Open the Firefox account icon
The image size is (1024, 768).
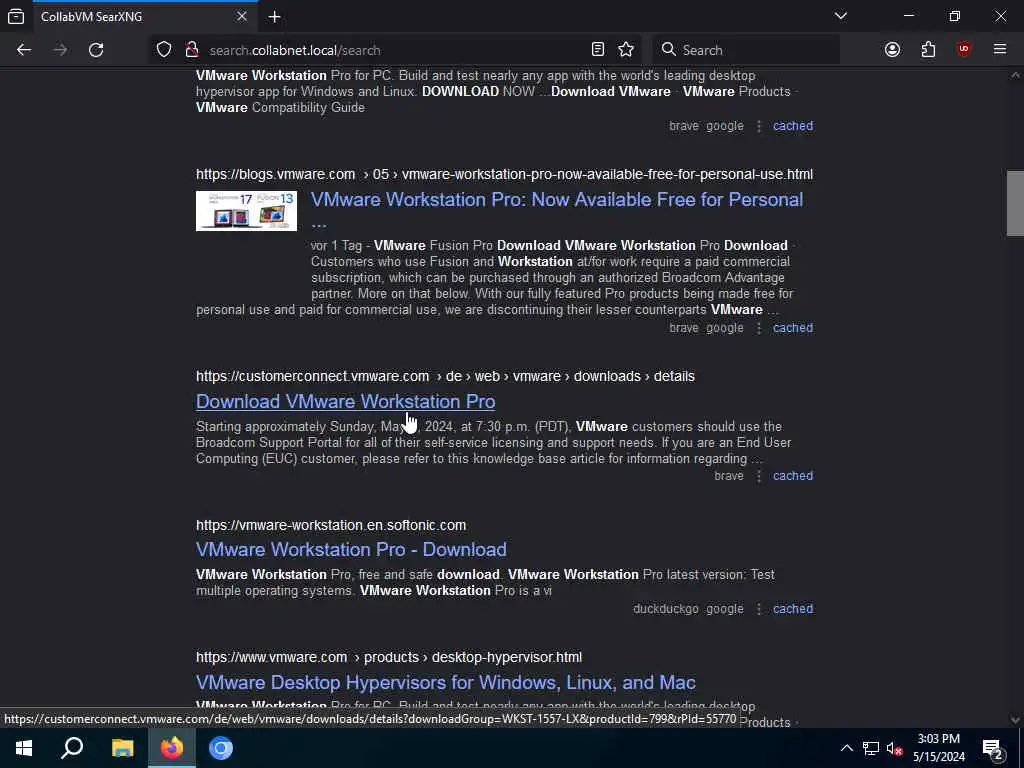tap(892, 50)
